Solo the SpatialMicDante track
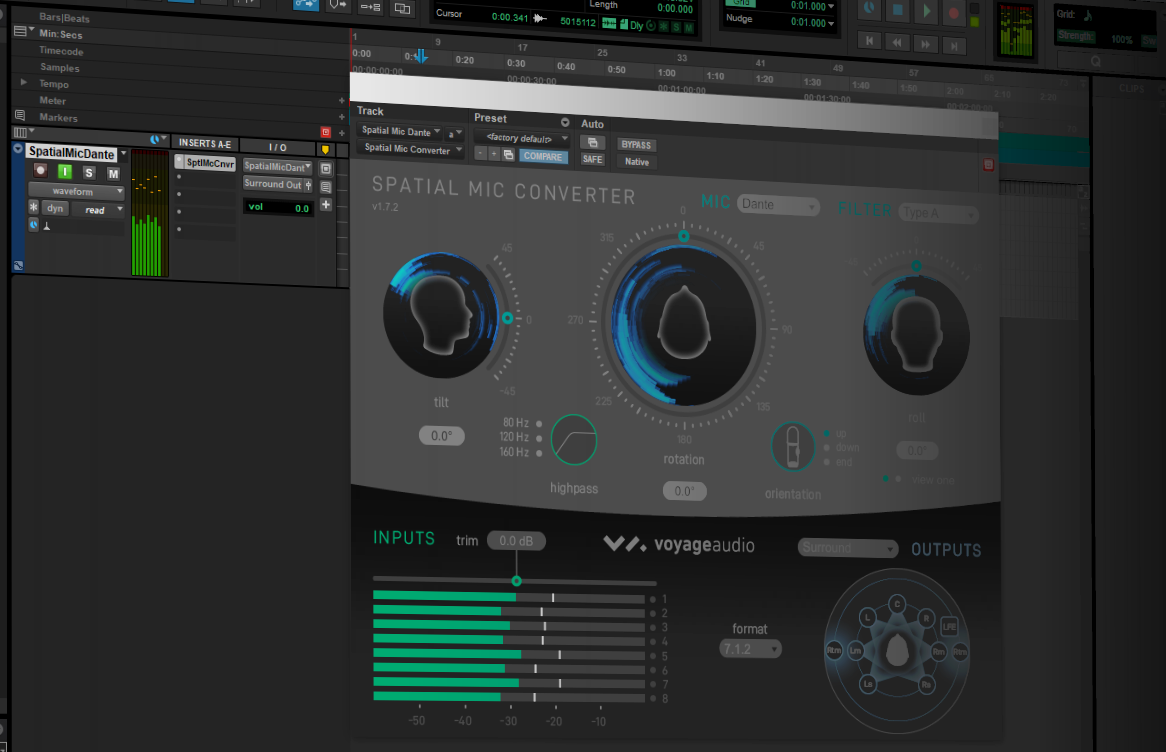Image resolution: width=1166 pixels, height=752 pixels. pyautogui.click(x=88, y=173)
